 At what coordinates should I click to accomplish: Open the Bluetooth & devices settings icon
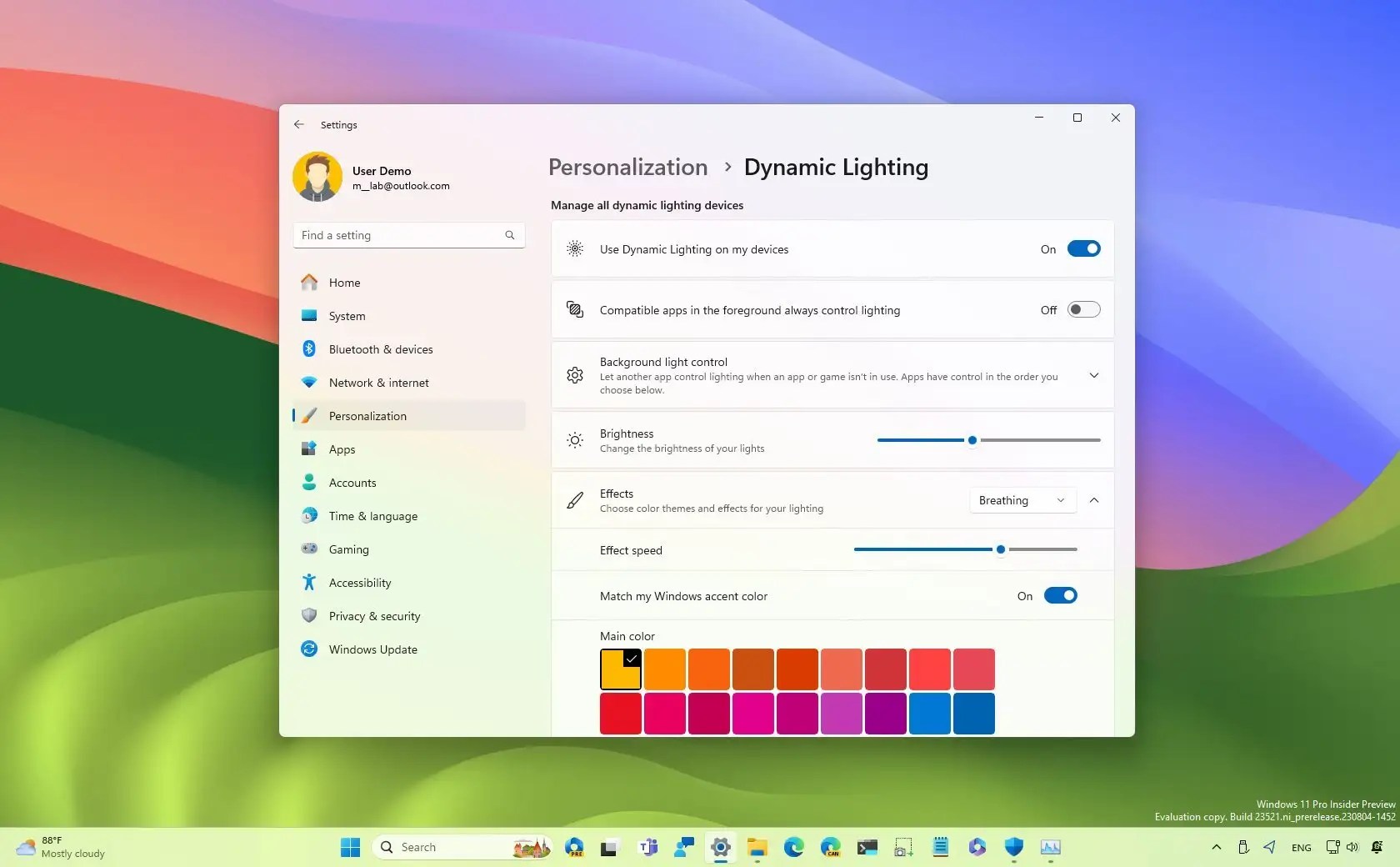point(308,349)
